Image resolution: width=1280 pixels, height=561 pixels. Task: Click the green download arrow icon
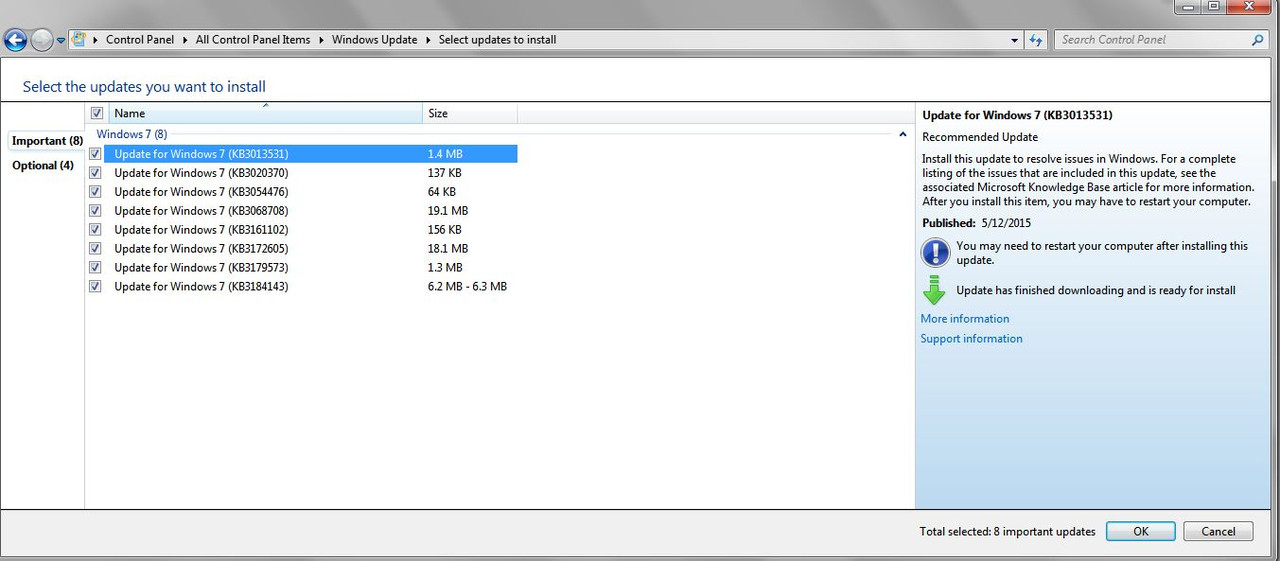point(934,290)
